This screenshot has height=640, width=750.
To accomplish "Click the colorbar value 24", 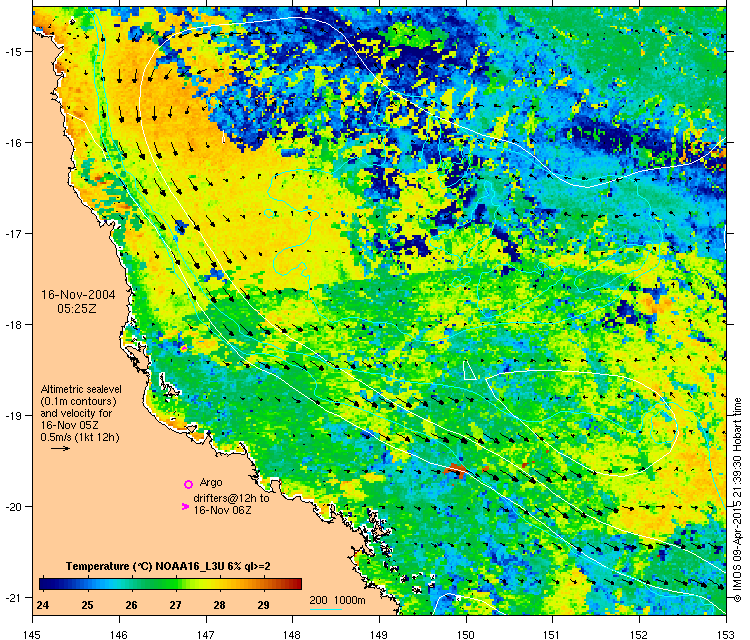I will pyautogui.click(x=43, y=605).
